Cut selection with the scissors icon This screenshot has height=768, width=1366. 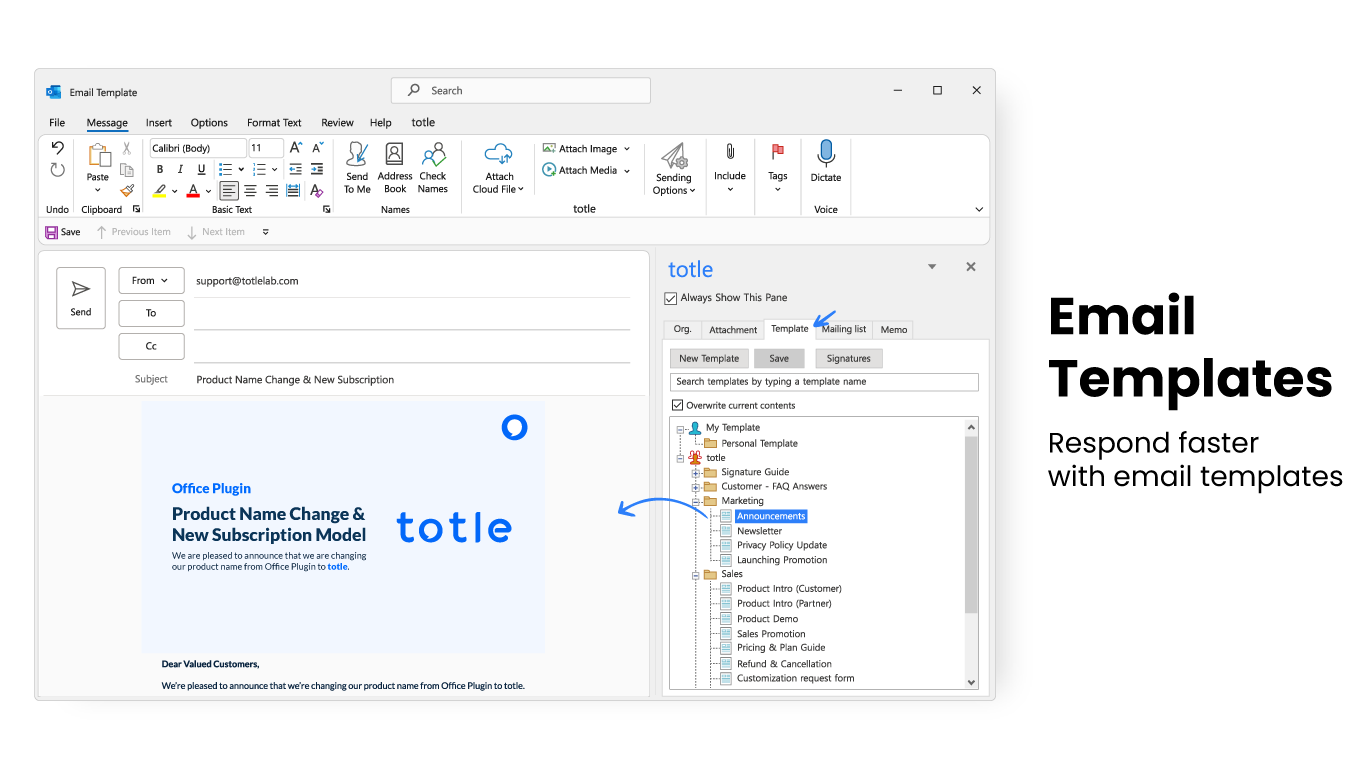tap(127, 148)
